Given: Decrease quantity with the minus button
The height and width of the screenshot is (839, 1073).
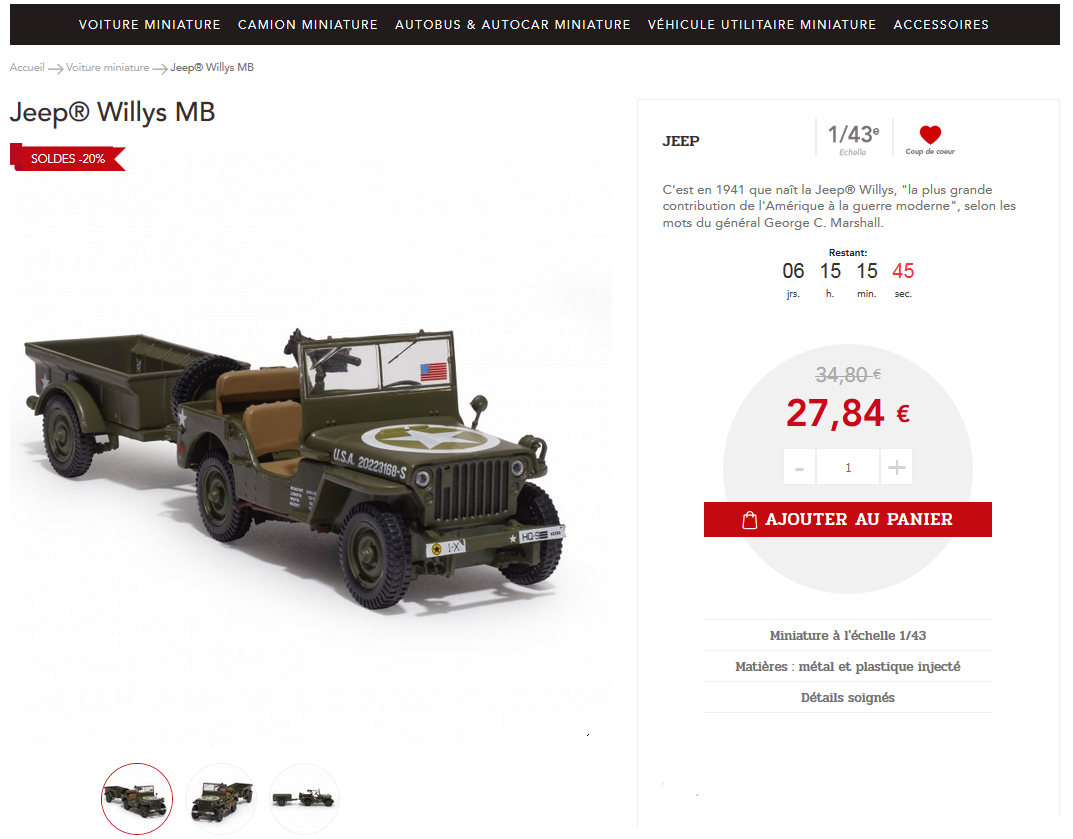Looking at the screenshot, I should pyautogui.click(x=799, y=467).
